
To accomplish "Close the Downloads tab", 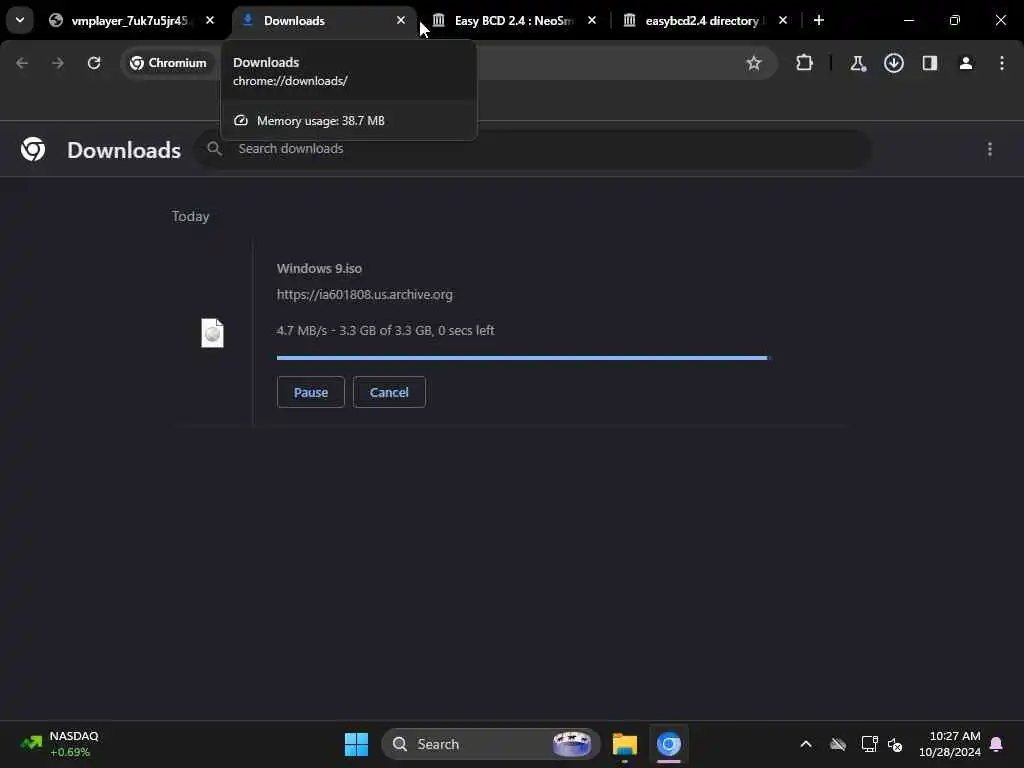I will click(401, 20).
